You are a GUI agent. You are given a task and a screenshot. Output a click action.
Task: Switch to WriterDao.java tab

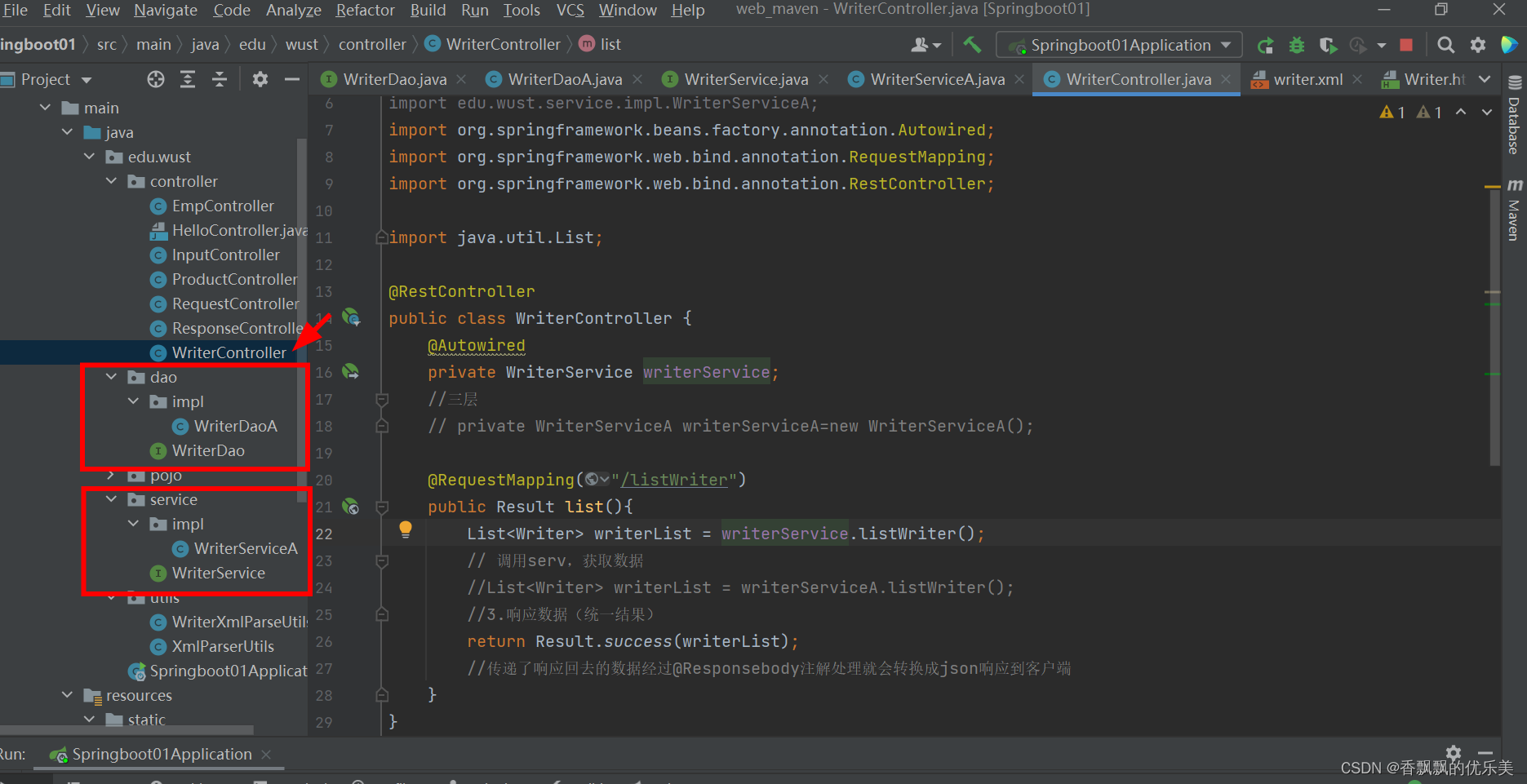pyautogui.click(x=394, y=79)
